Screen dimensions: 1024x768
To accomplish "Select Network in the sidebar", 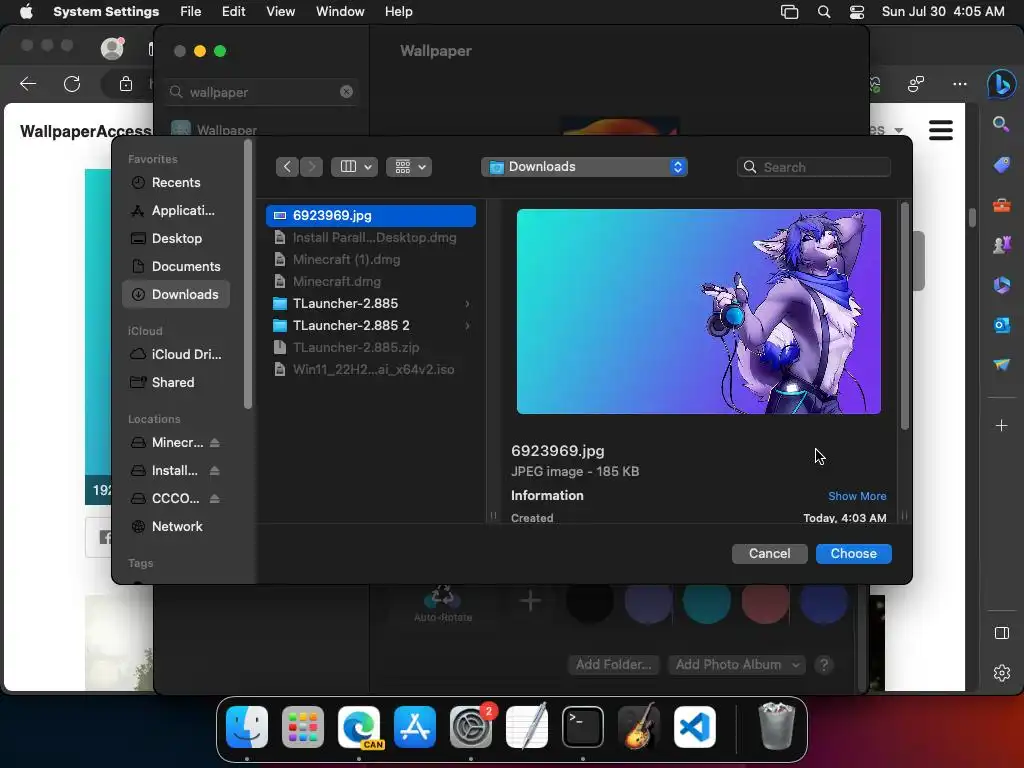I will point(176,527).
